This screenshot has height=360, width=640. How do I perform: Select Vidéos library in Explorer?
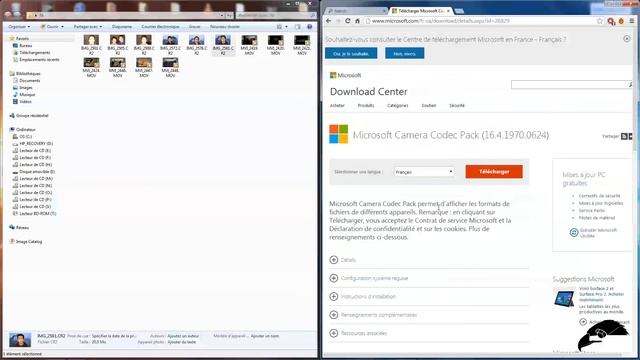[25, 102]
